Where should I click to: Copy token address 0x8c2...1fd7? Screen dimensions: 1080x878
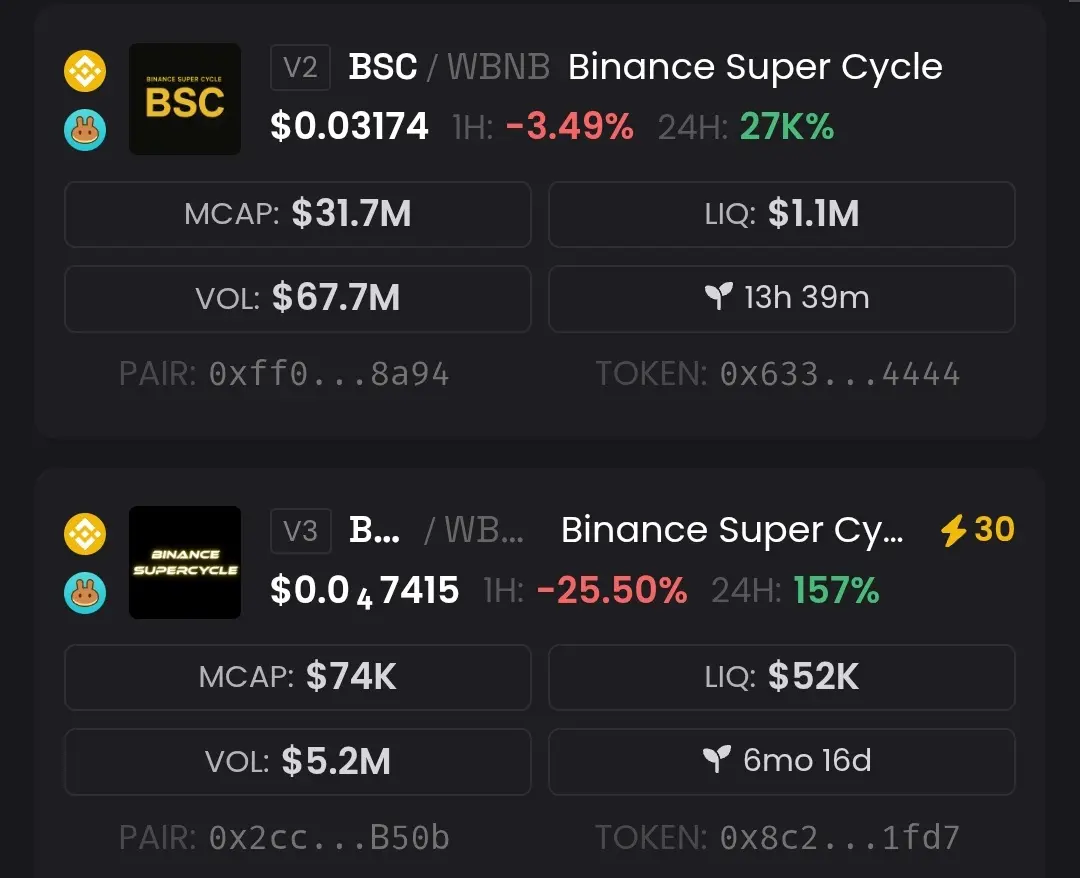[x=839, y=837]
